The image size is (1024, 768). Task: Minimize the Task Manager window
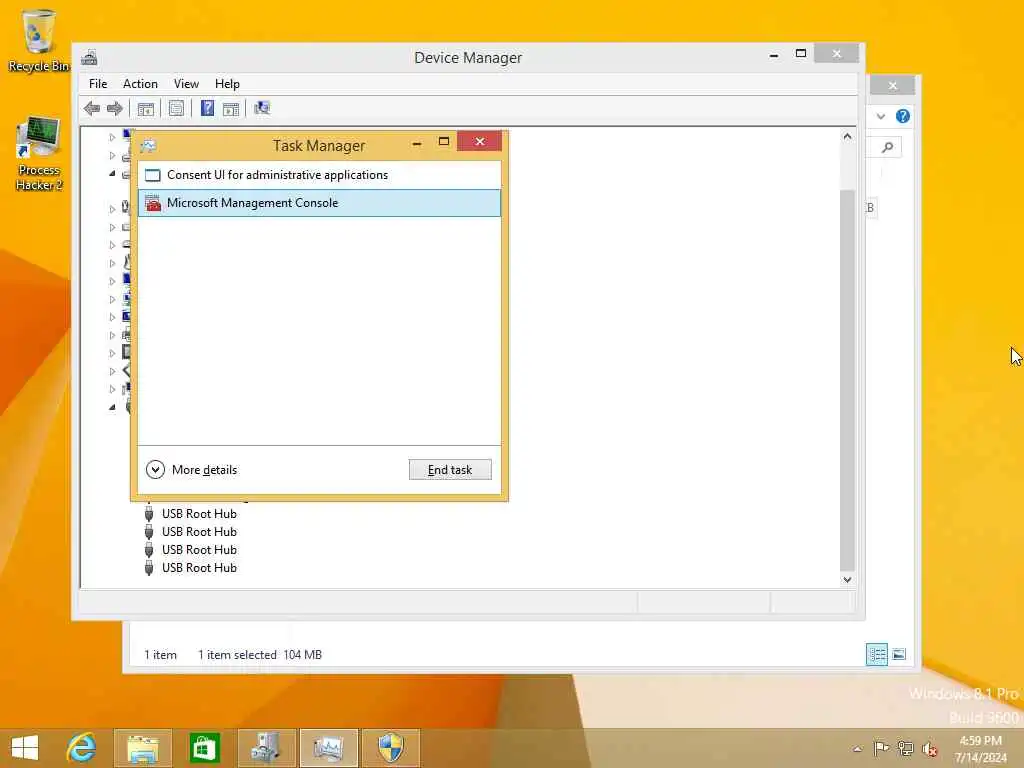417,142
